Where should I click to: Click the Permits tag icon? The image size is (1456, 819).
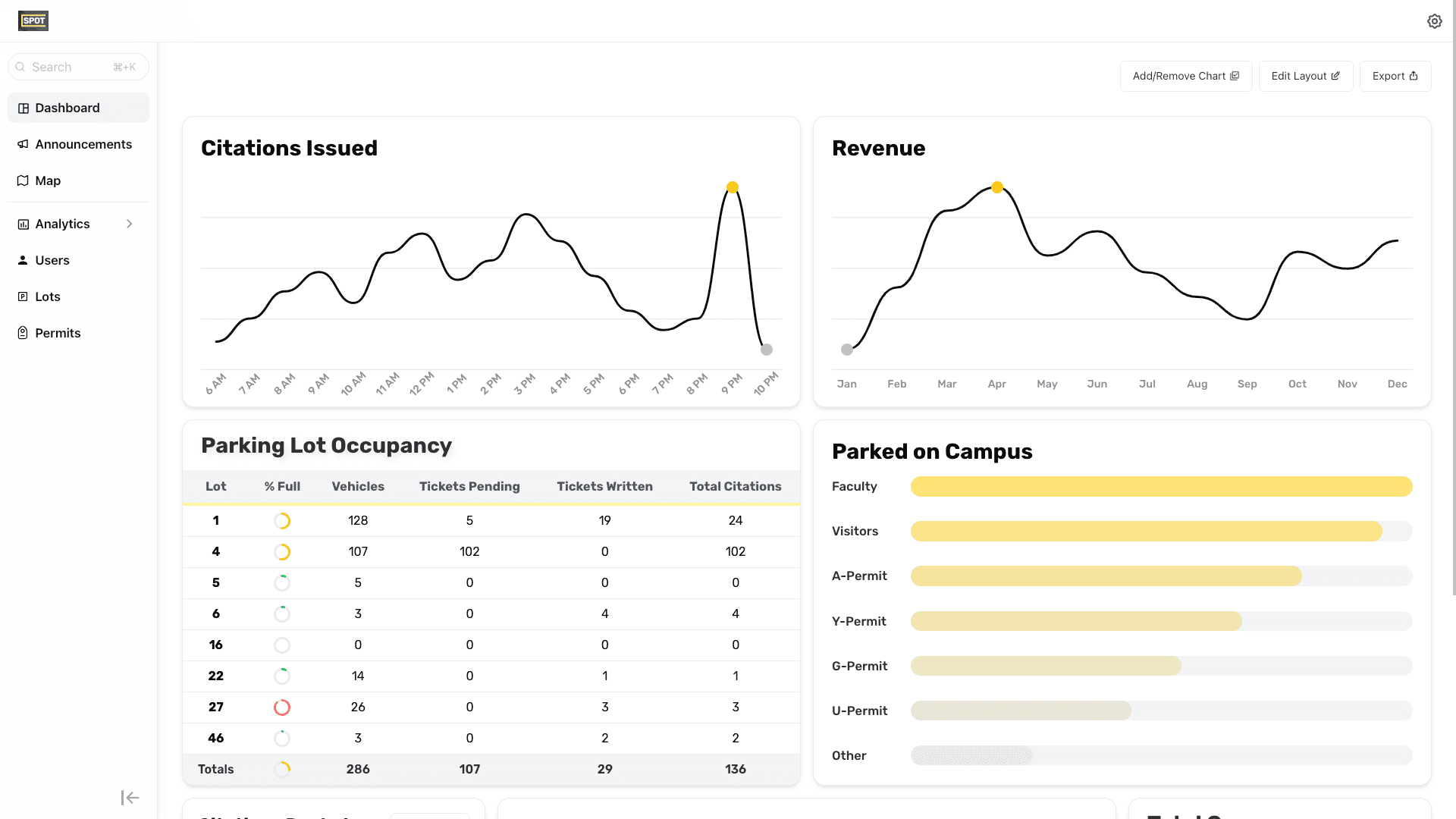point(24,333)
